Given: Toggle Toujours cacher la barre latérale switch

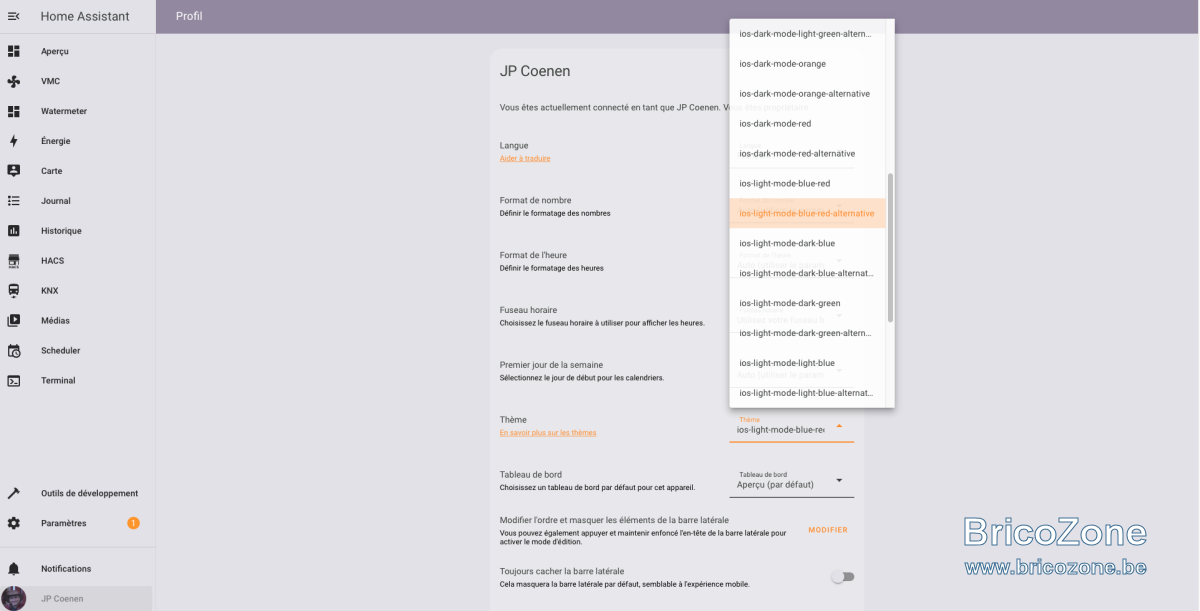Looking at the screenshot, I should (x=843, y=577).
